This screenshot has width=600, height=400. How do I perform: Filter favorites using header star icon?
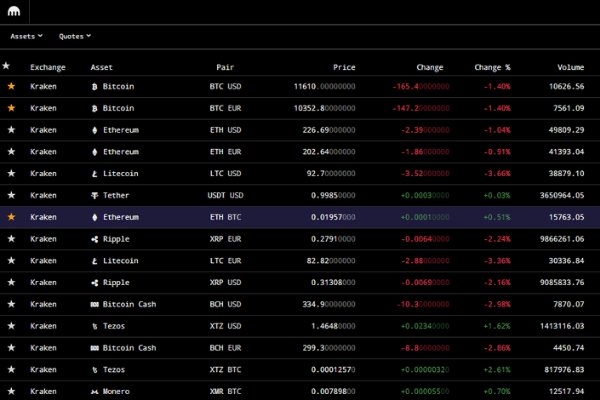click(x=6, y=66)
